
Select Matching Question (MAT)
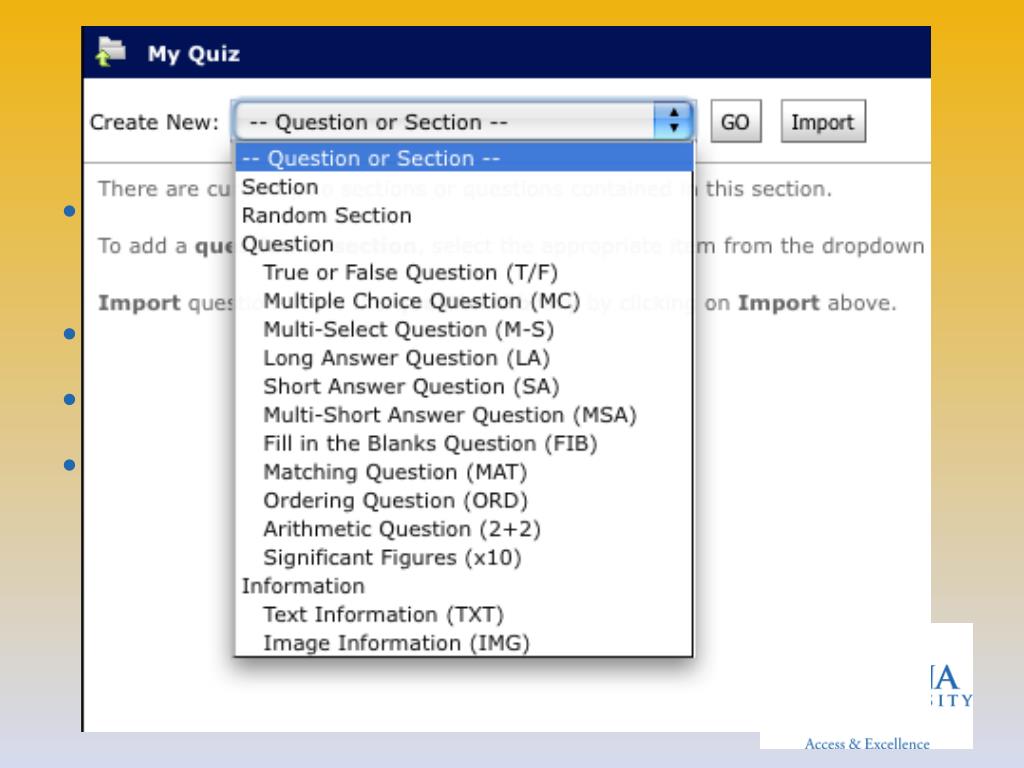coord(464,472)
